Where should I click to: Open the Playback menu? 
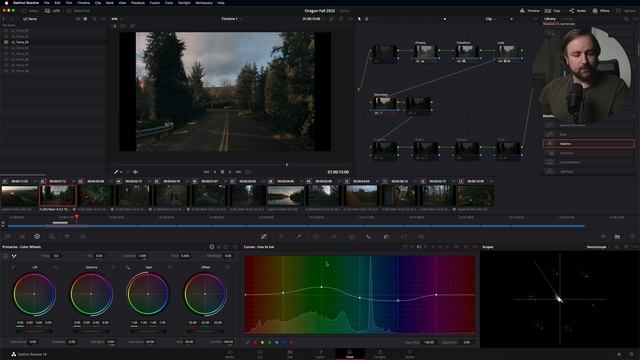point(138,2)
